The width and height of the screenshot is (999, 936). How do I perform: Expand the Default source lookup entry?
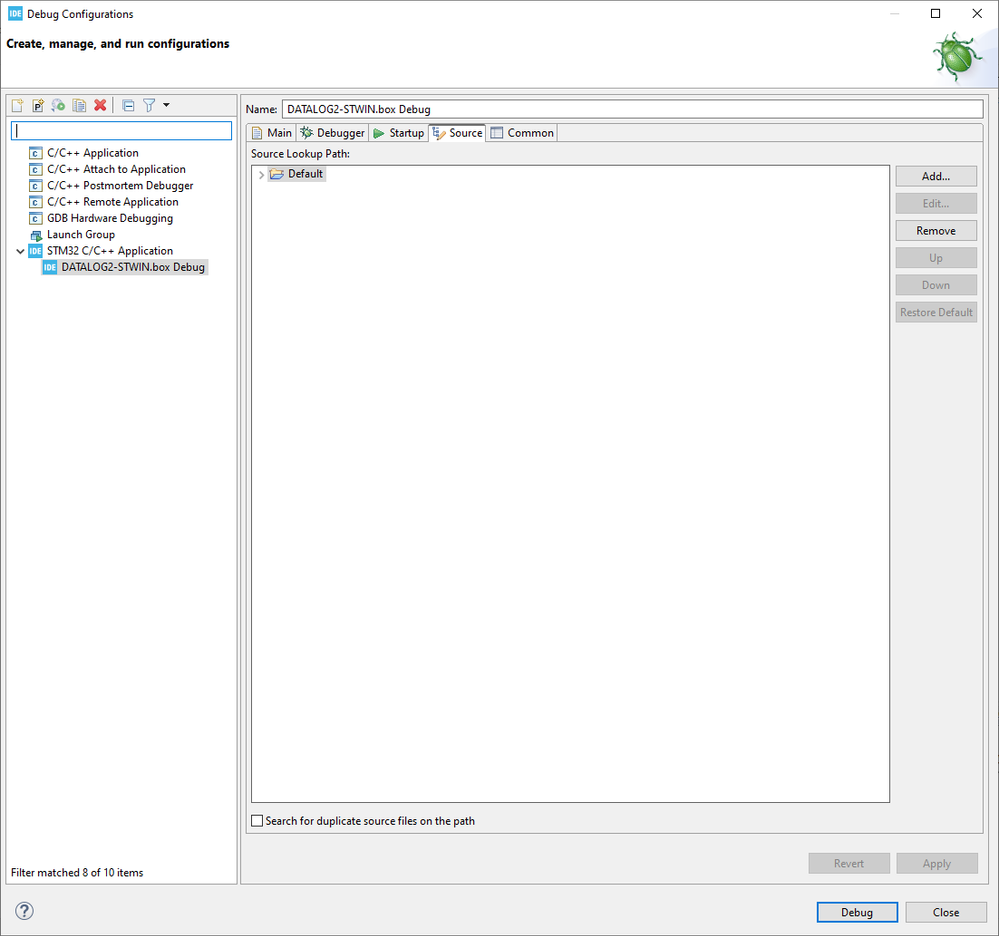point(261,174)
